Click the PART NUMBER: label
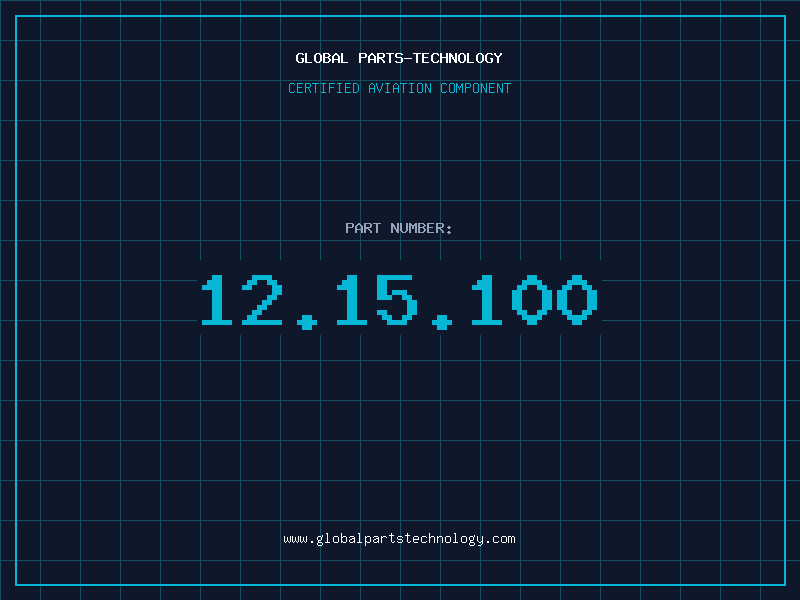The width and height of the screenshot is (800, 600). click(399, 228)
